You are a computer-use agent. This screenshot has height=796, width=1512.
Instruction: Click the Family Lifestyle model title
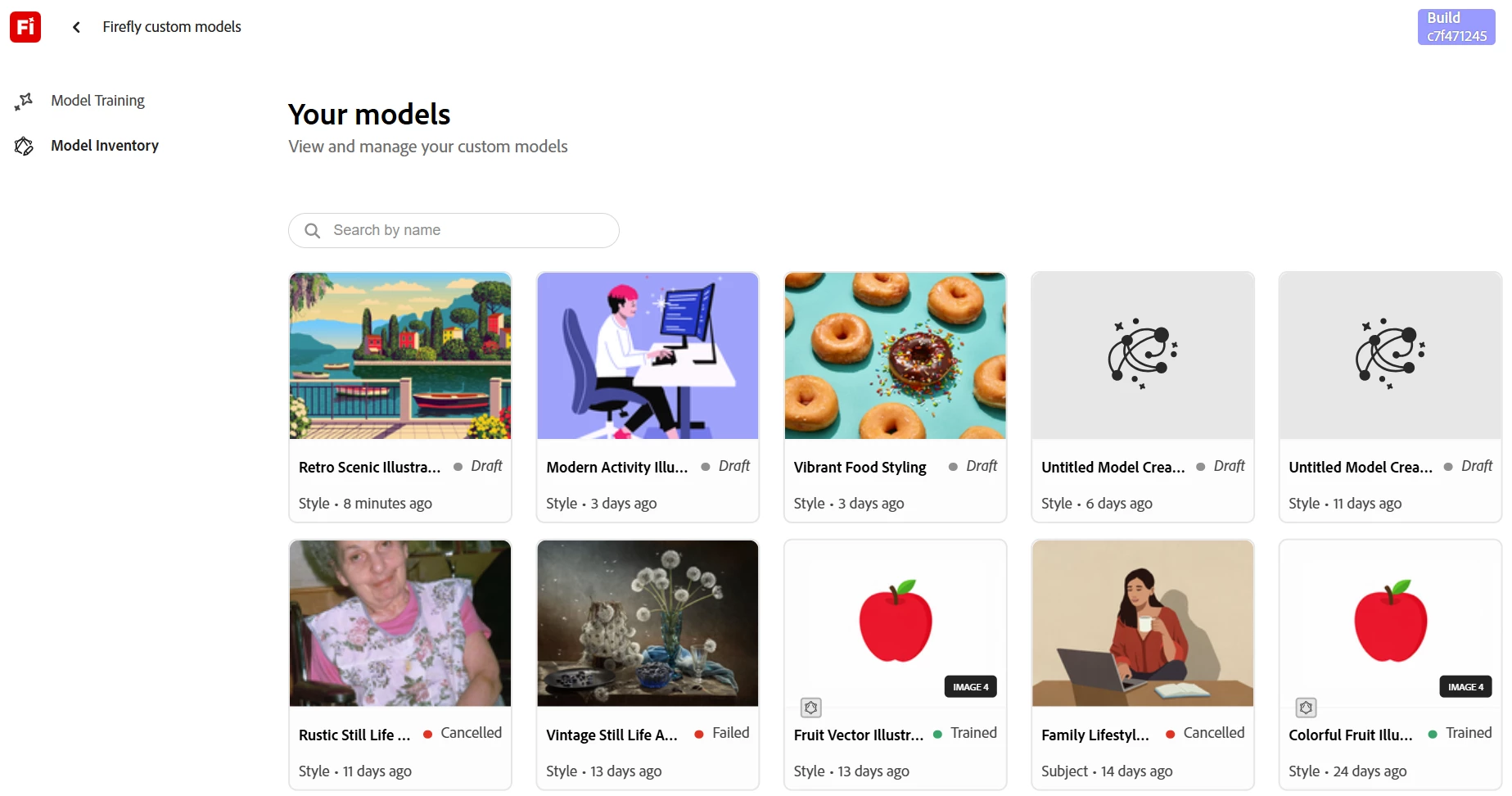1095,735
